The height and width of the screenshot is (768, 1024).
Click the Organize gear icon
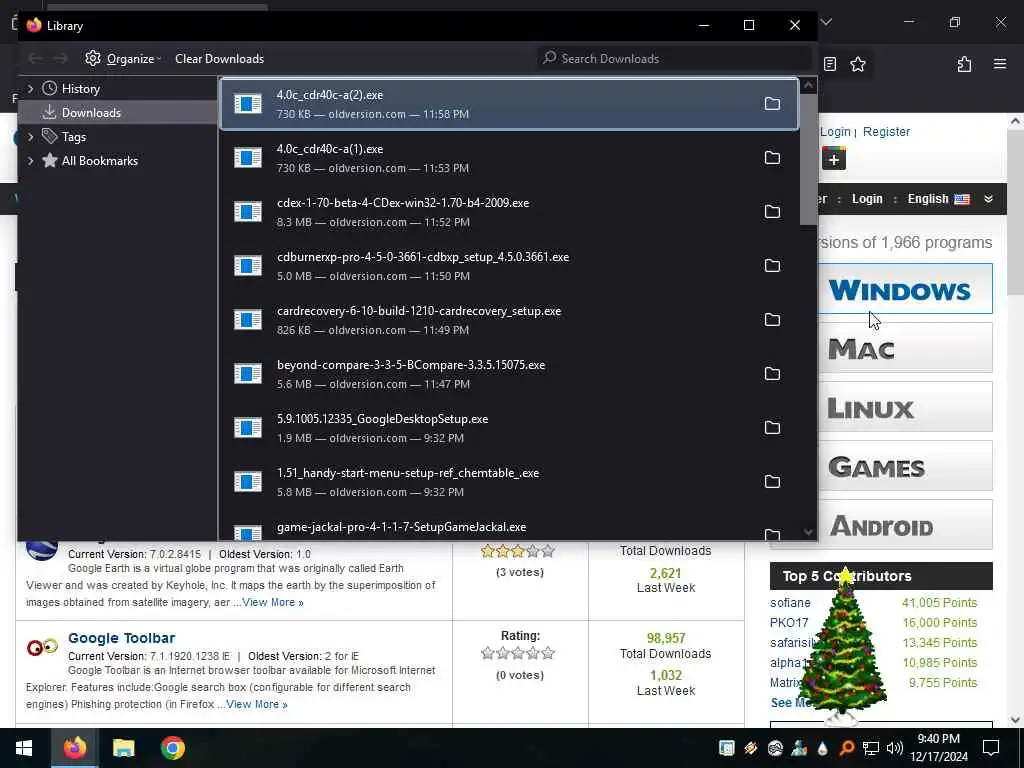(x=93, y=58)
